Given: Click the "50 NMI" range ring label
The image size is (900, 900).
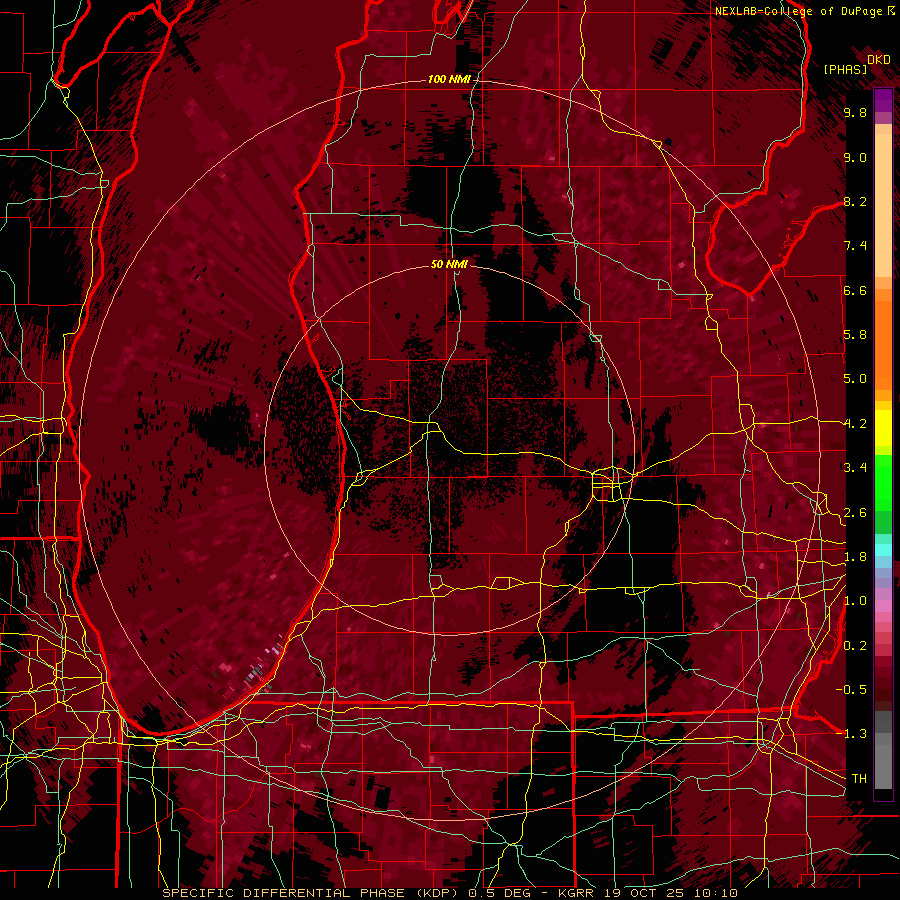Looking at the screenshot, I should (449, 264).
